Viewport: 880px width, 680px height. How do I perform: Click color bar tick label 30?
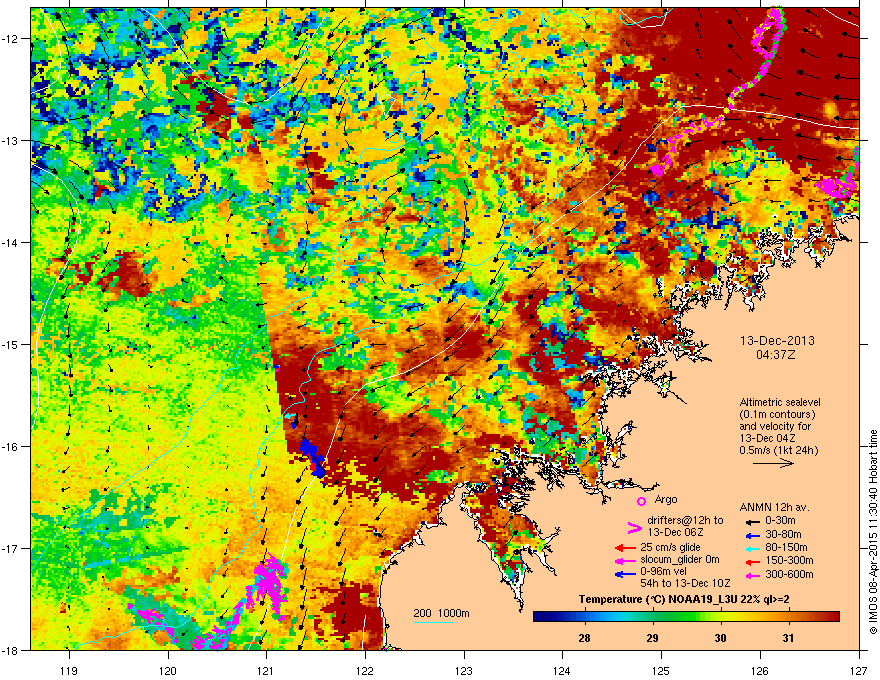point(721,638)
